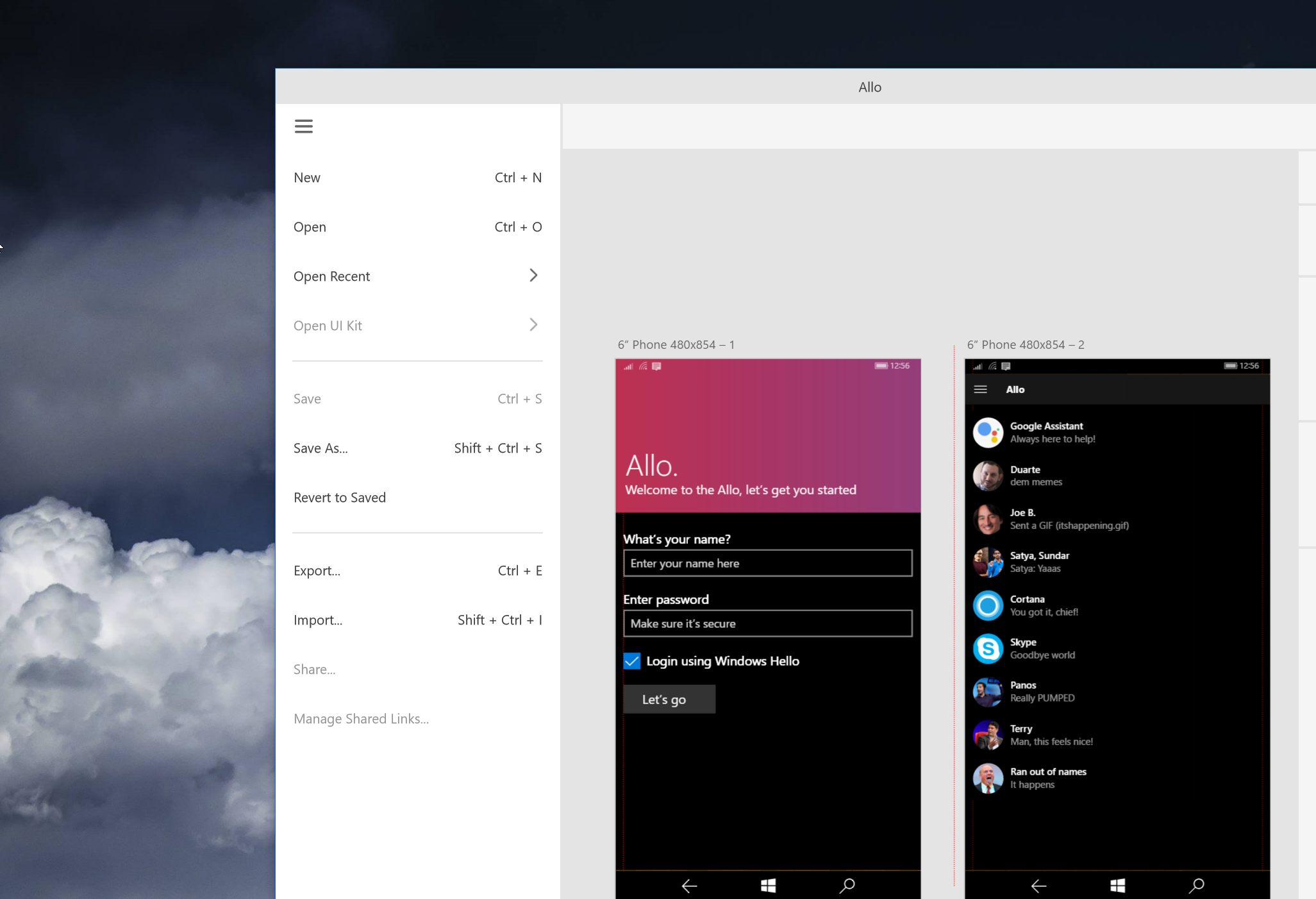Click the Search icon on phone 2

click(x=1196, y=884)
